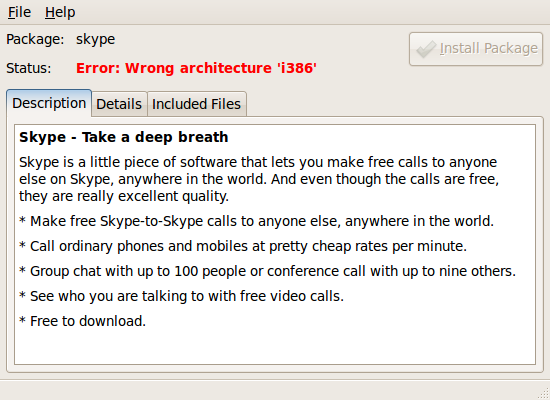550x400 pixels.
Task: Click the Package: label
Action: click(35, 39)
